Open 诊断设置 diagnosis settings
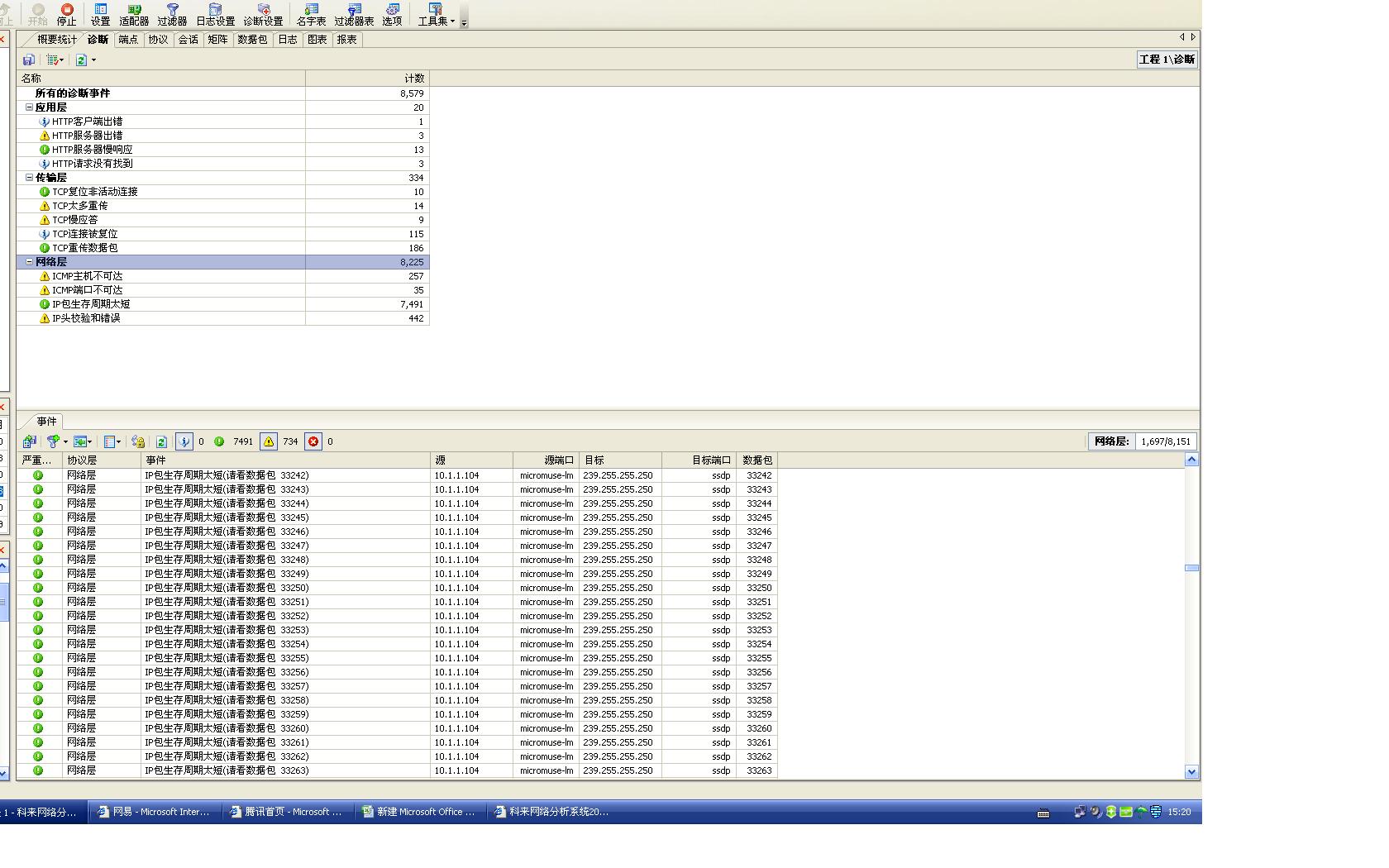1389x868 pixels. coord(263,14)
